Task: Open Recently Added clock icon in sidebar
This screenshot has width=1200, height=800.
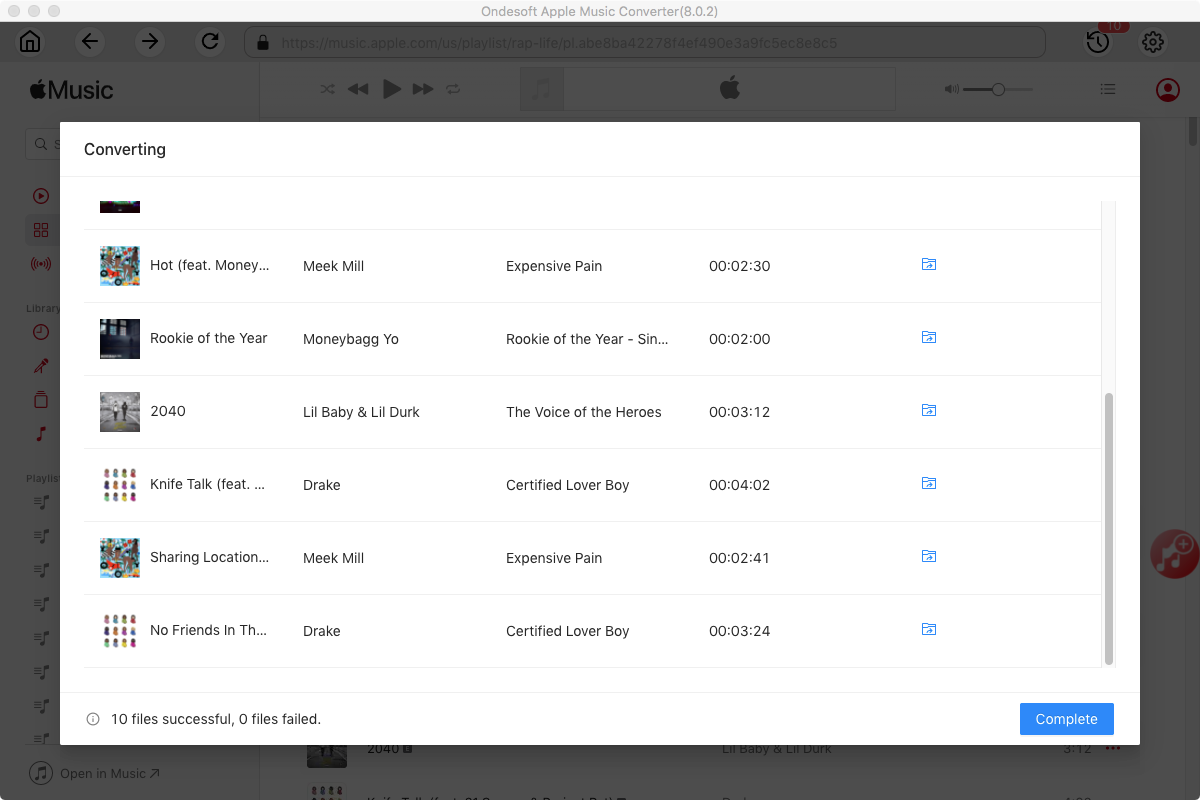Action: (41, 332)
